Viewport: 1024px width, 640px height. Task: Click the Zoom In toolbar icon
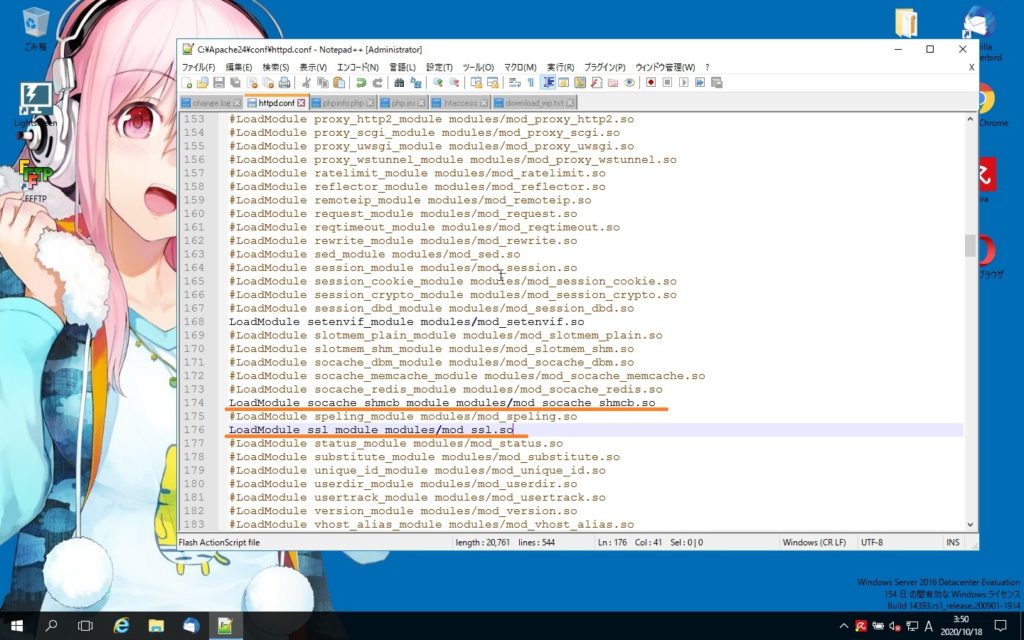click(438, 83)
